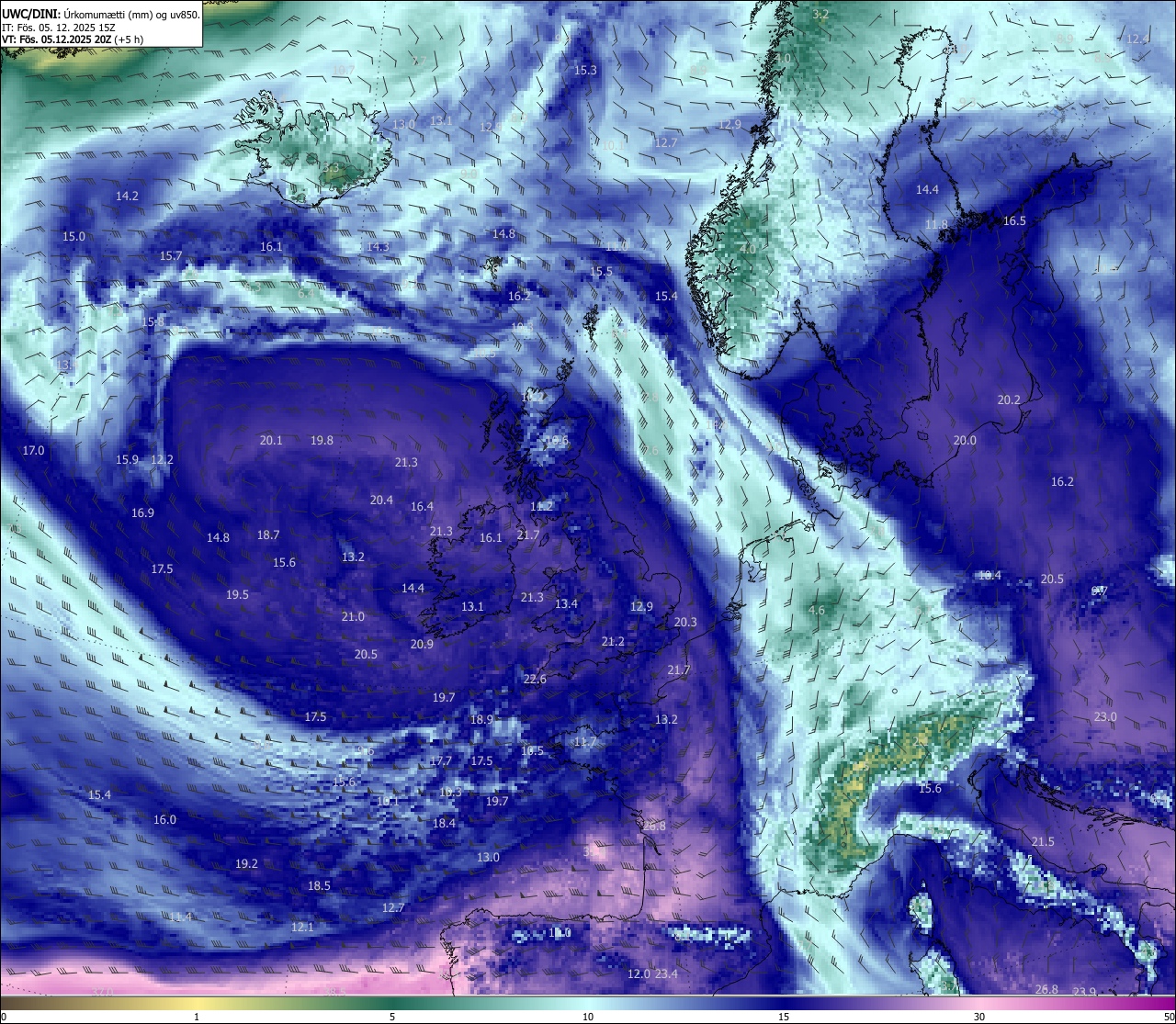Click the 21.5 value label

[x=1043, y=842]
